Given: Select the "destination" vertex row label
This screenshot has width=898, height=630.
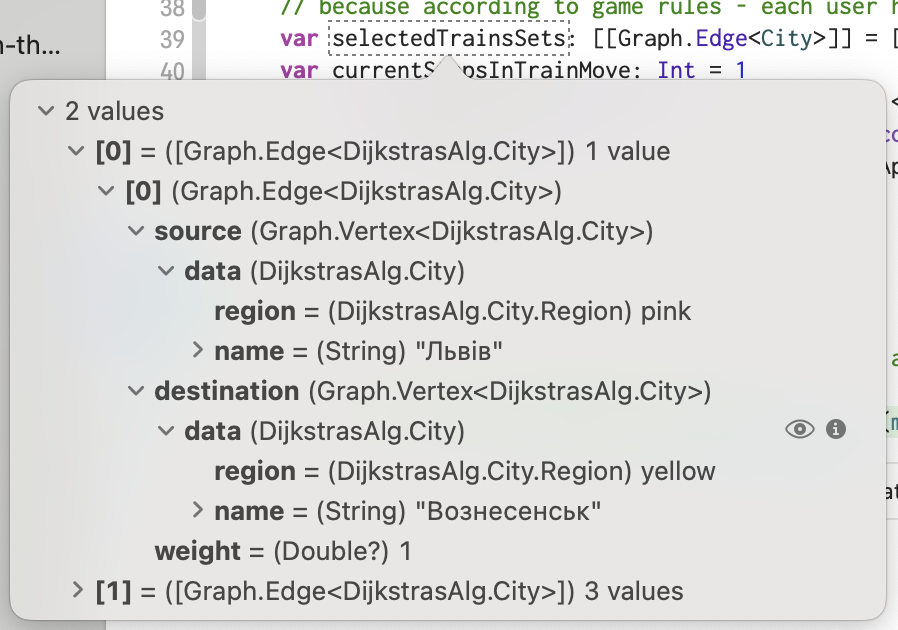Looking at the screenshot, I should click(x=227, y=391).
